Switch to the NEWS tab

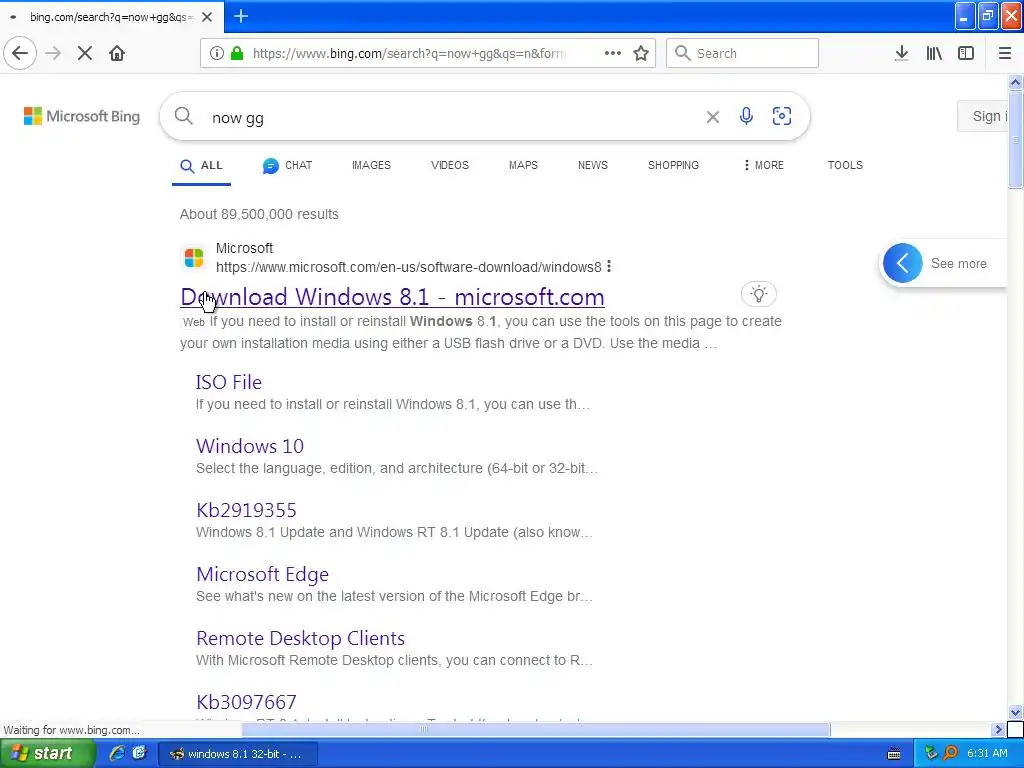[592, 165]
